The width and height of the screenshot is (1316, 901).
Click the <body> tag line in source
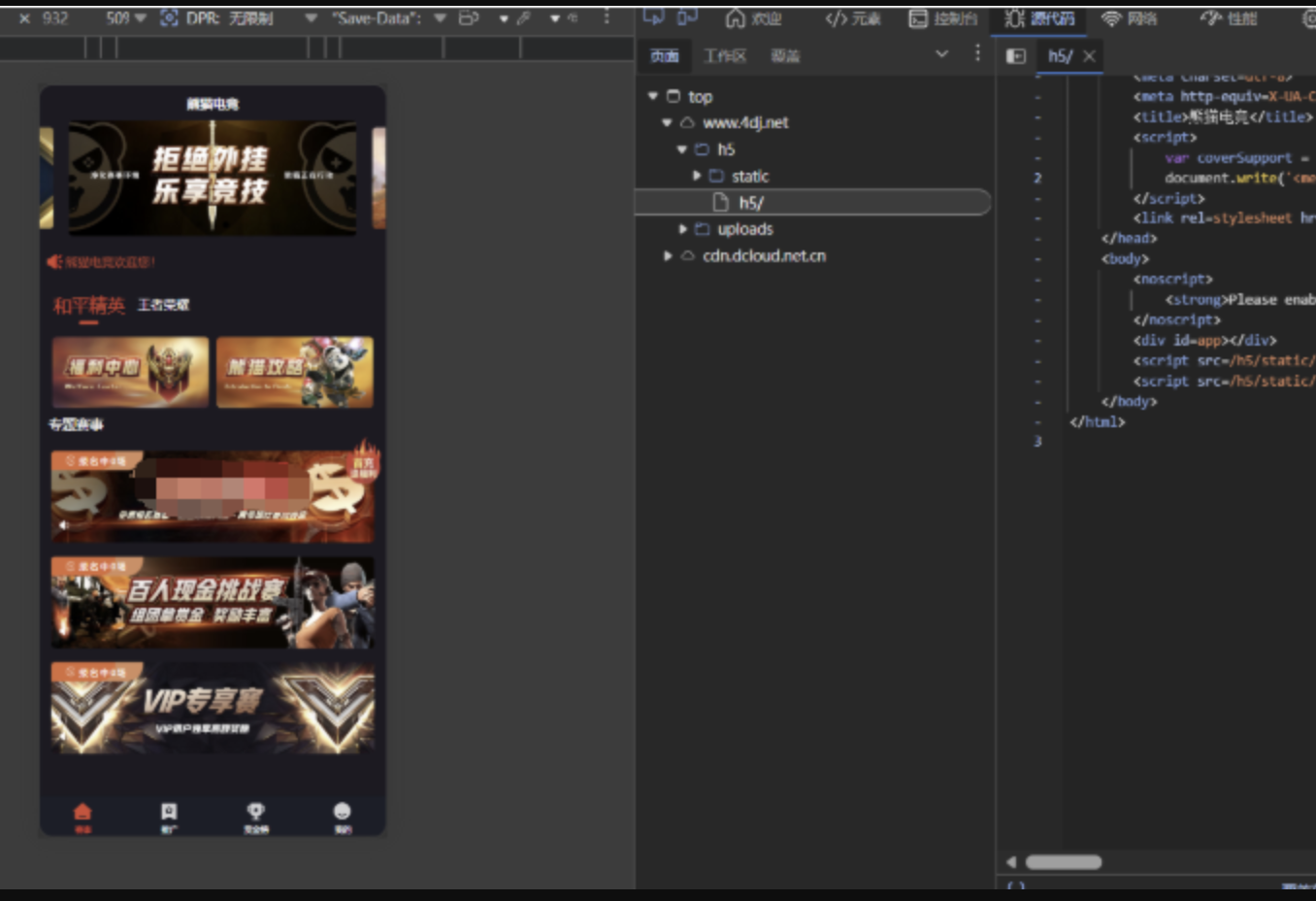(1125, 258)
